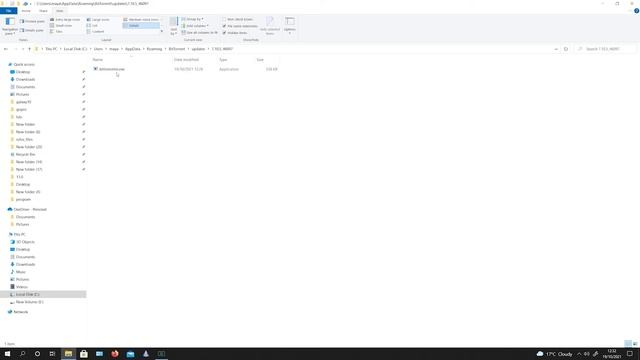
Task: Open Firefox from the taskbar
Action: click(115, 354)
